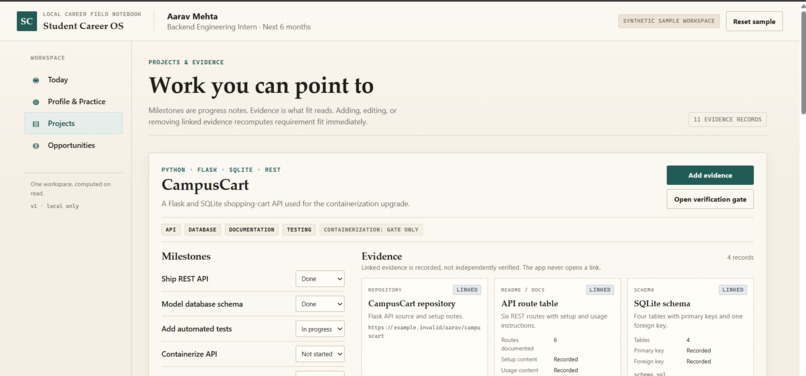The height and width of the screenshot is (376, 806).
Task: Click the Milestones heading
Action: pos(186,256)
